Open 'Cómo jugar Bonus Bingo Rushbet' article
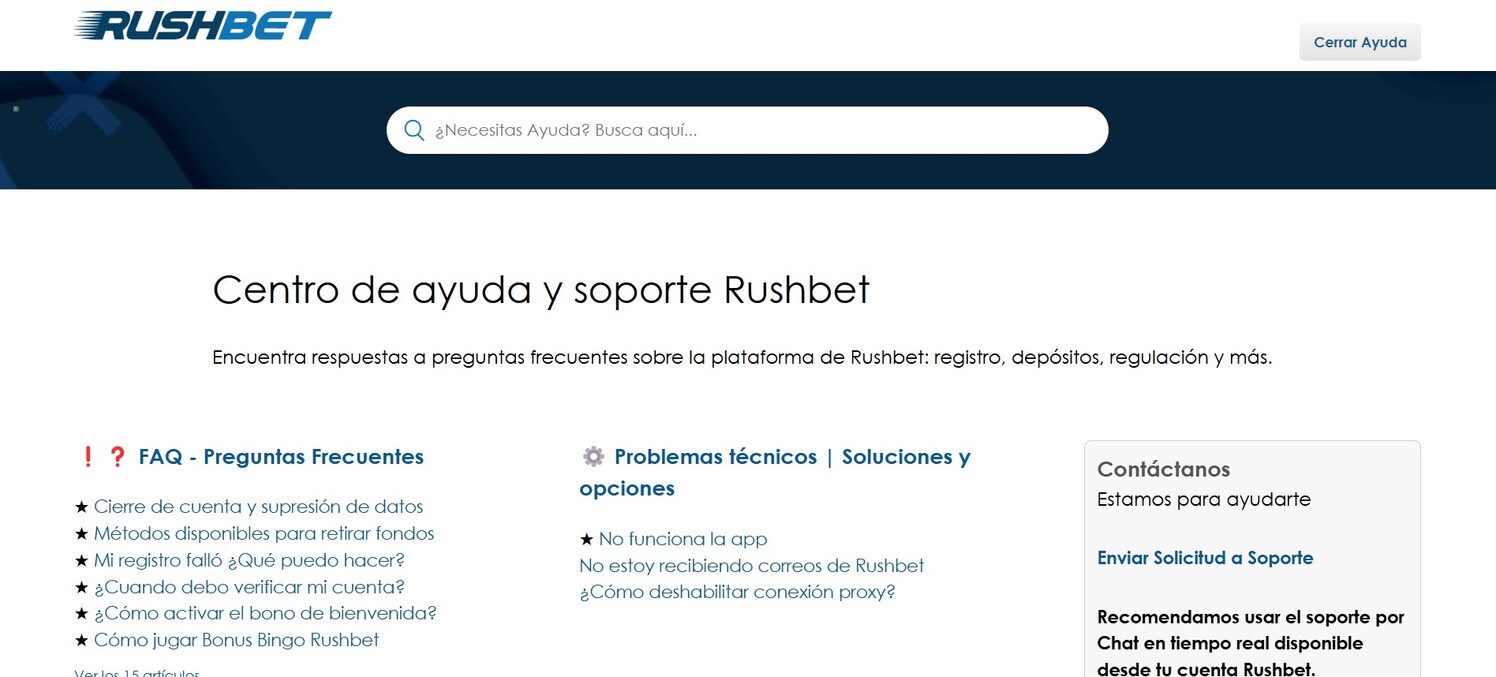The height and width of the screenshot is (677, 1496). 236,640
